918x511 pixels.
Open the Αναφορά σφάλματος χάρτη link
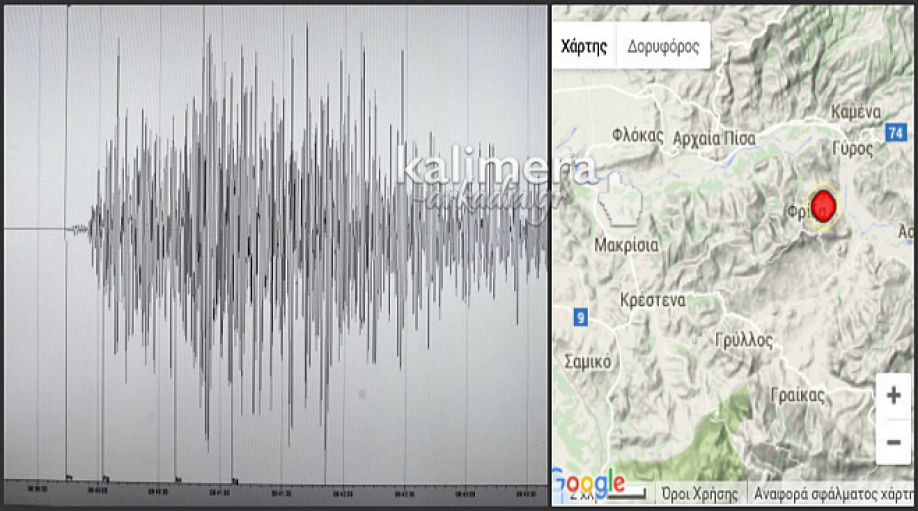(x=832, y=494)
